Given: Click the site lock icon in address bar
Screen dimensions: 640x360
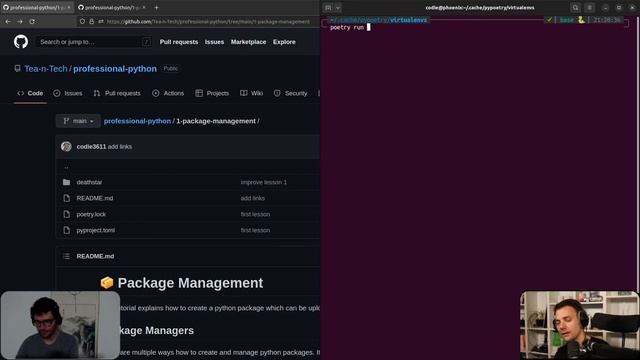Looking at the screenshot, I should coord(91,22).
